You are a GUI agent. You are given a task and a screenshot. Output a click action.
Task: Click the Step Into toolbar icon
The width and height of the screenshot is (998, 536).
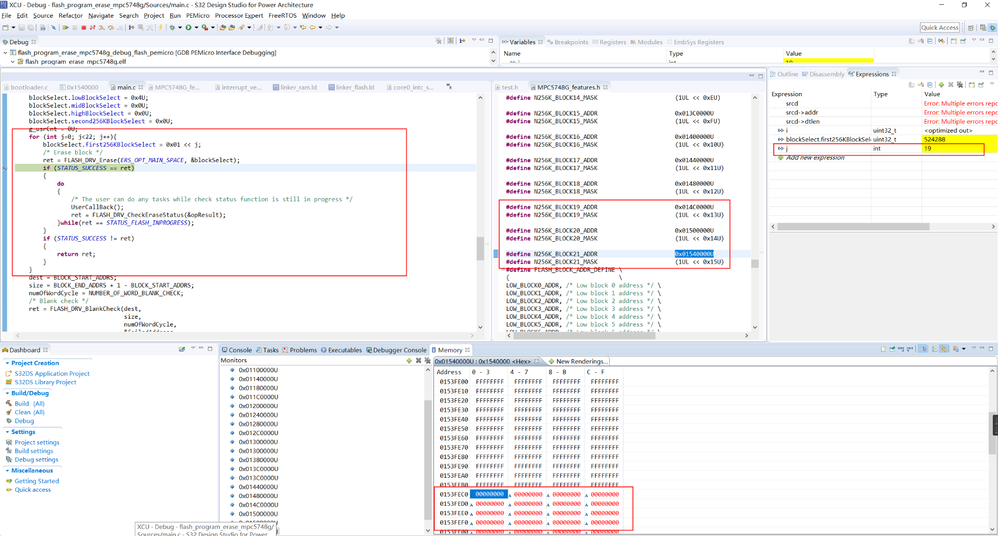[x=102, y=27]
